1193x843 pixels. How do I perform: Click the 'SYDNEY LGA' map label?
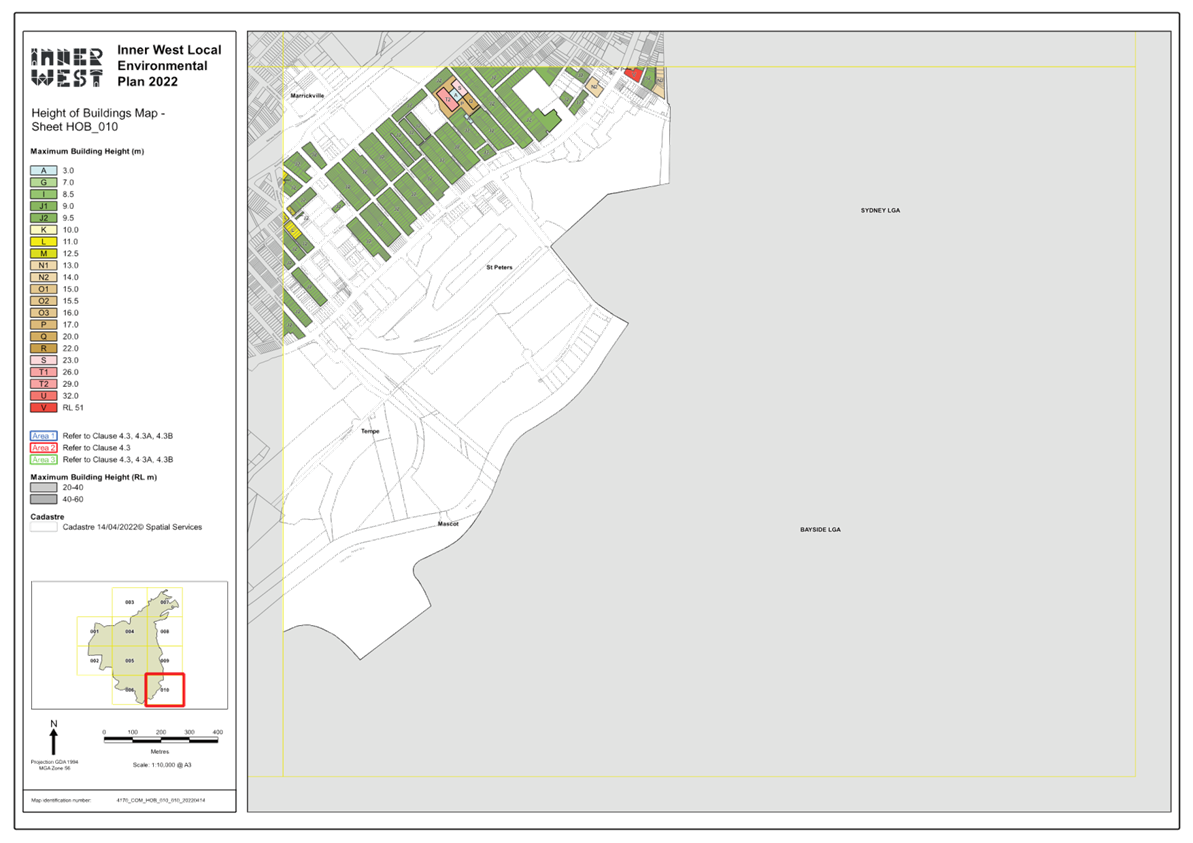pyautogui.click(x=881, y=211)
